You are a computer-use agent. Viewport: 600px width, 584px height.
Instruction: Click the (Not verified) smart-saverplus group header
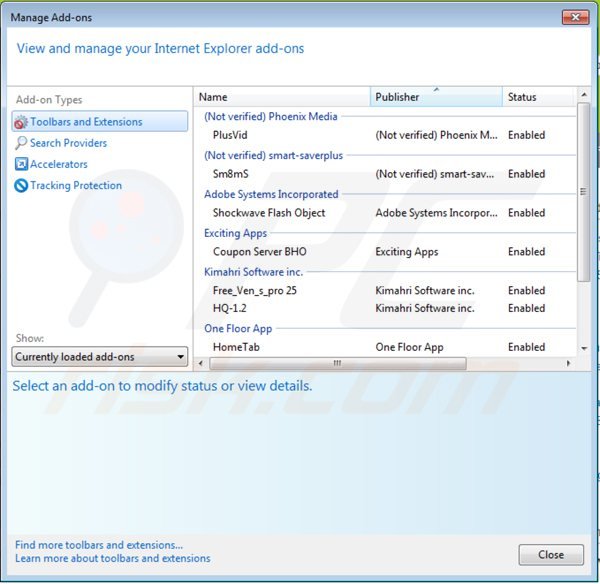274,155
